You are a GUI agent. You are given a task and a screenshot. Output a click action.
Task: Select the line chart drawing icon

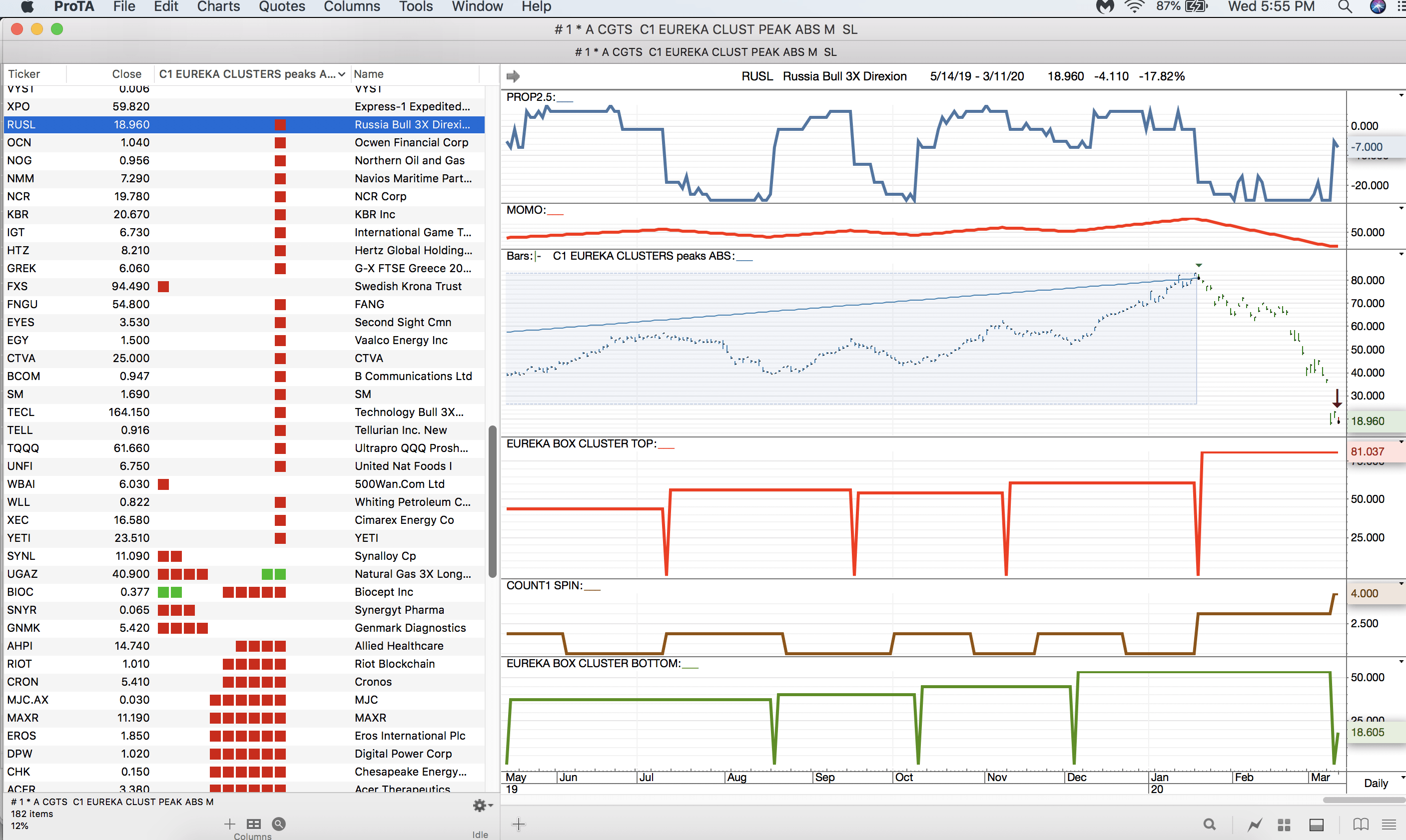coord(1255,824)
